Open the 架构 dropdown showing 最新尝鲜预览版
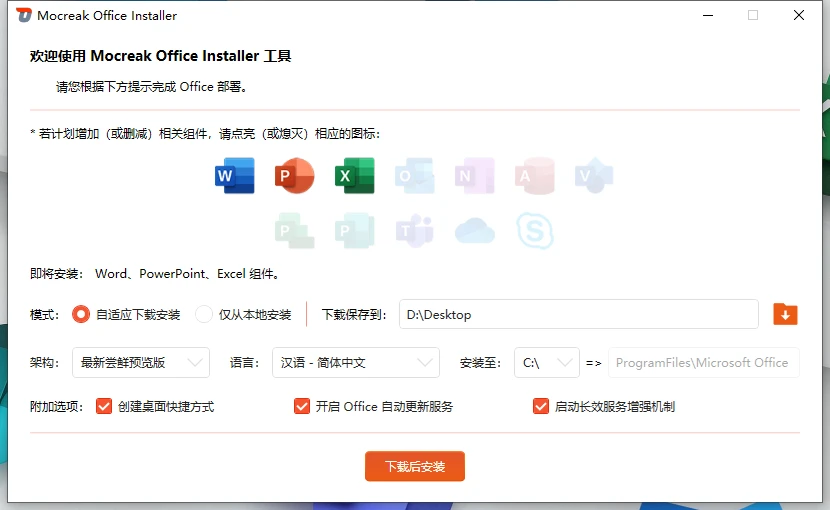The width and height of the screenshot is (830, 510). coord(141,363)
